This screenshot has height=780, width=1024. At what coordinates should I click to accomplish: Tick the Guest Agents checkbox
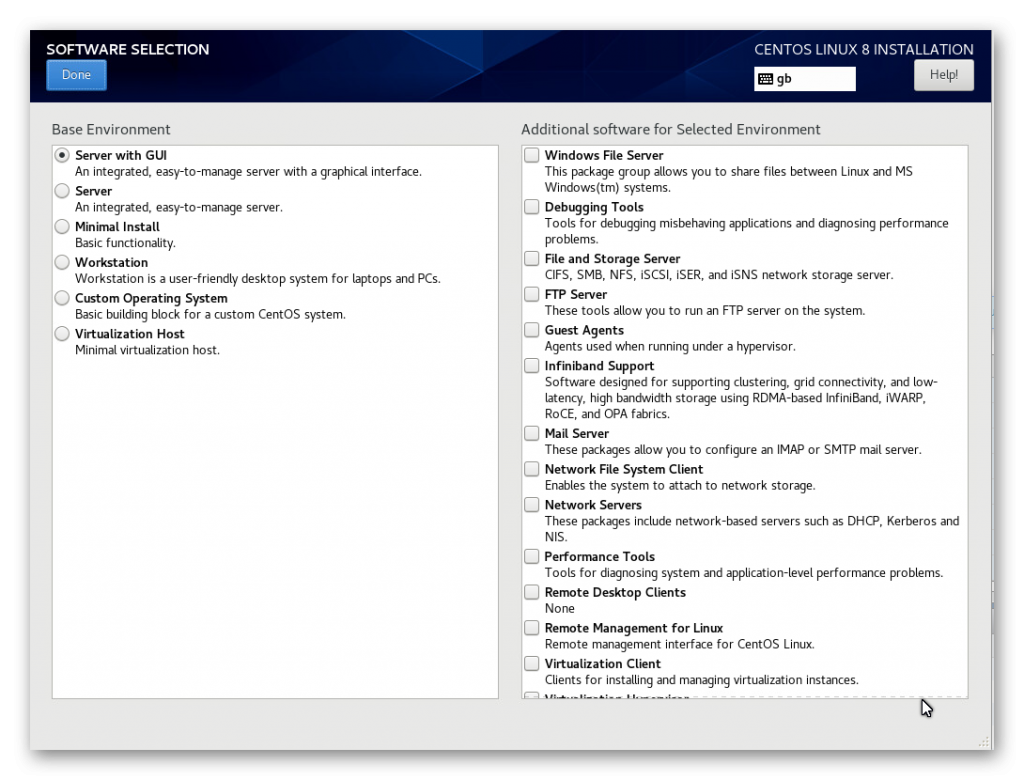[x=532, y=330]
